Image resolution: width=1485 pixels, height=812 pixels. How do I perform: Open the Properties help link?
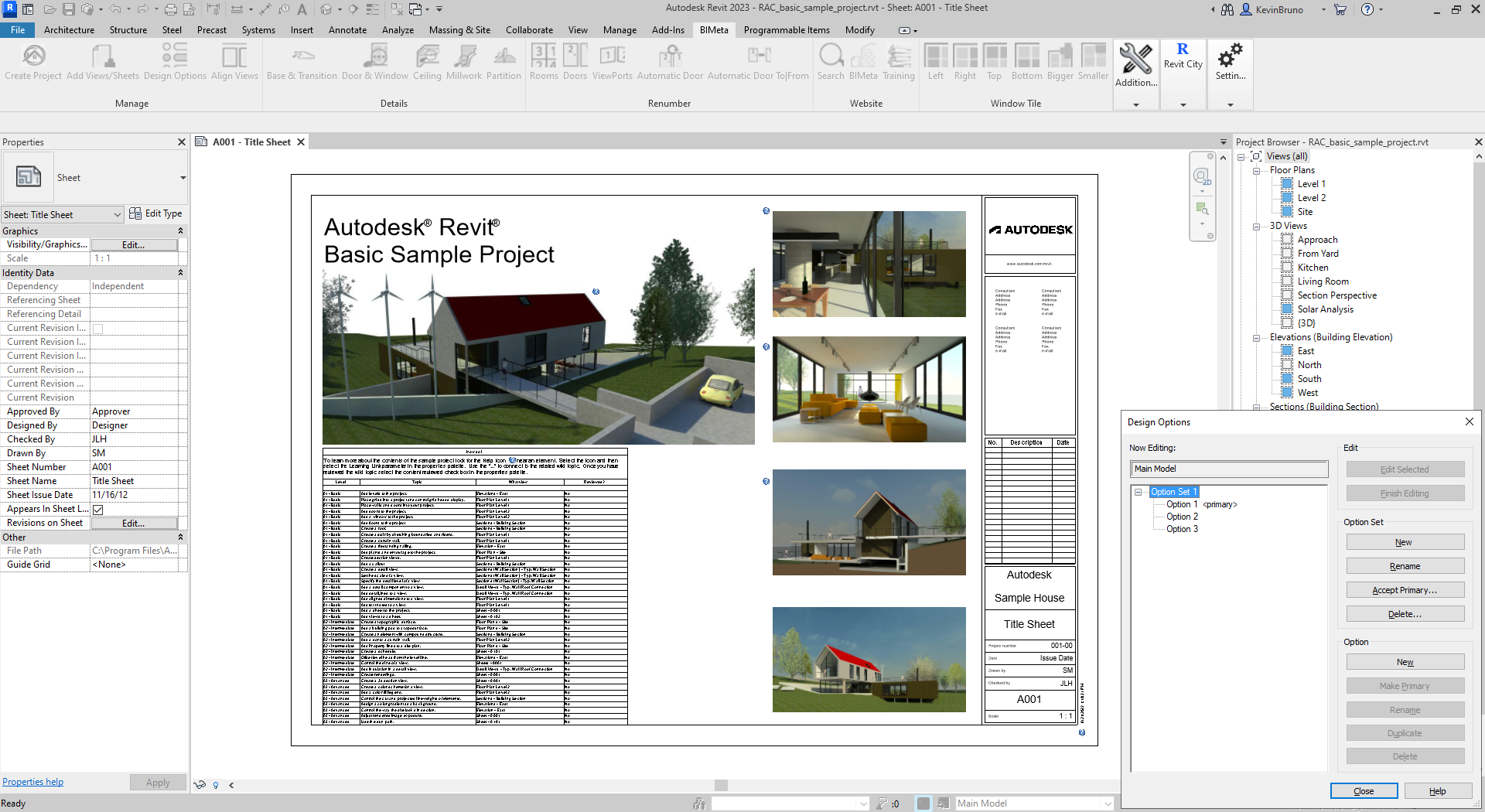coord(32,782)
